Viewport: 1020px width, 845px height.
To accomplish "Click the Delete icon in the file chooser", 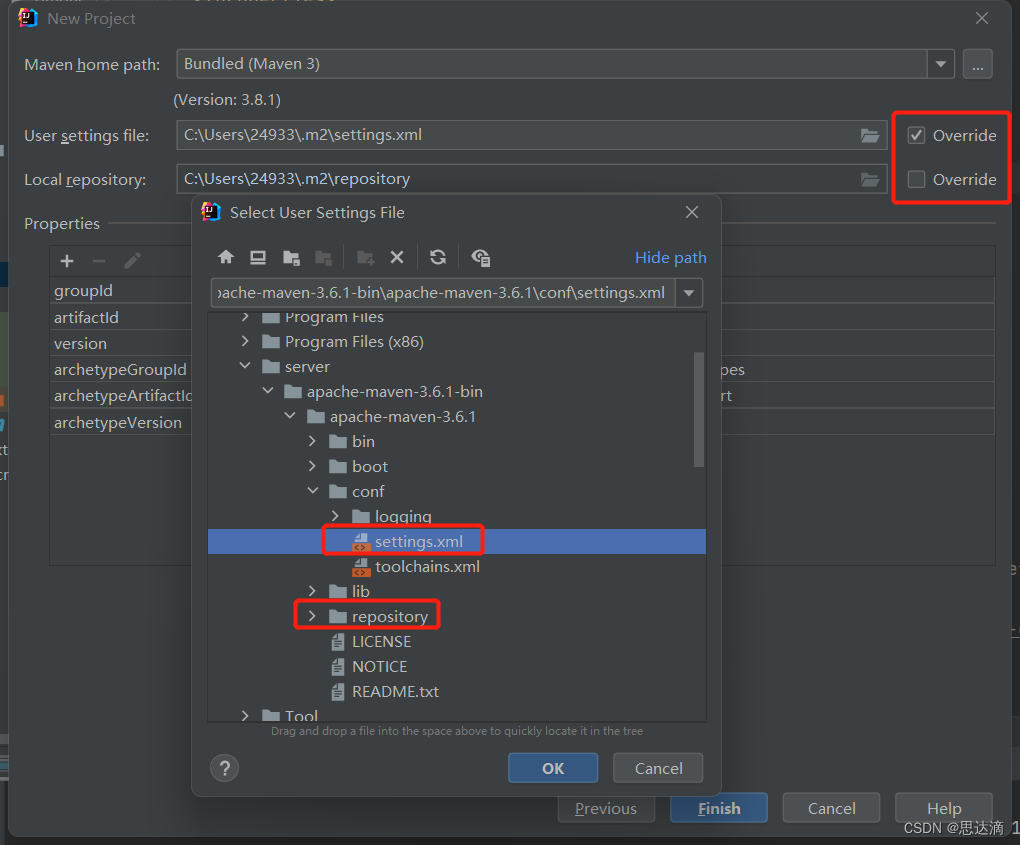I will 397,257.
